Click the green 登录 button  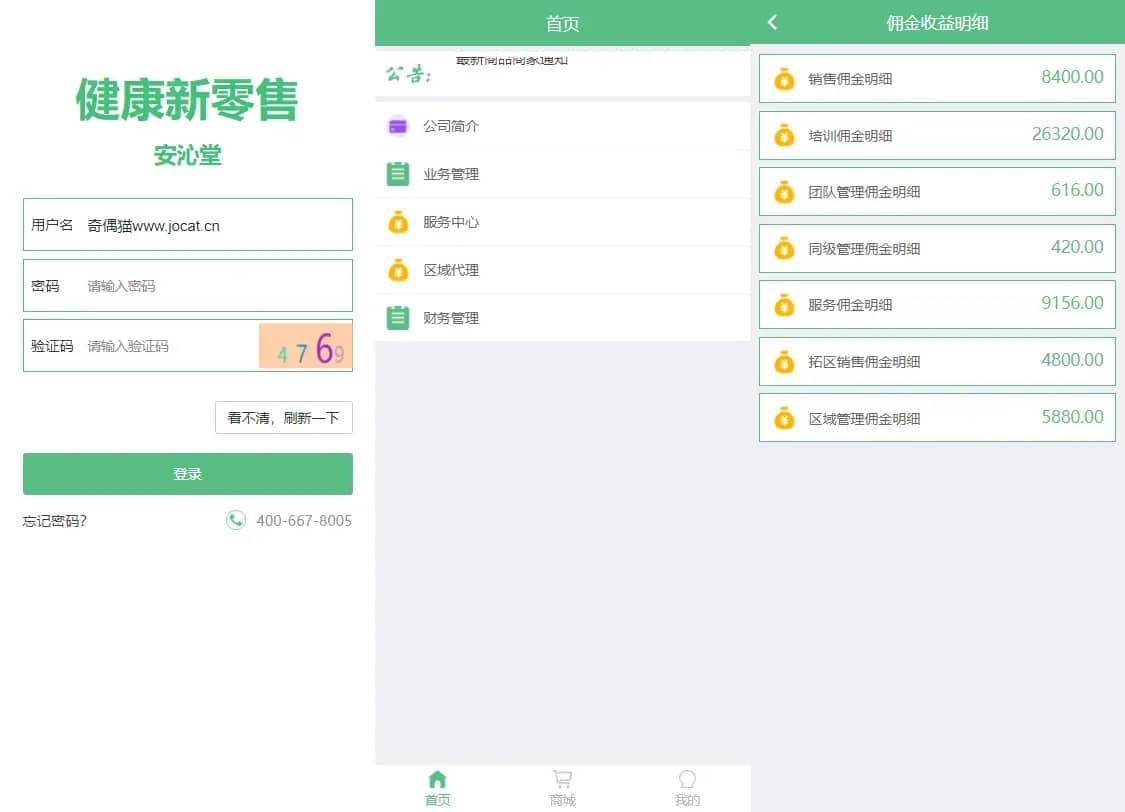(x=188, y=474)
